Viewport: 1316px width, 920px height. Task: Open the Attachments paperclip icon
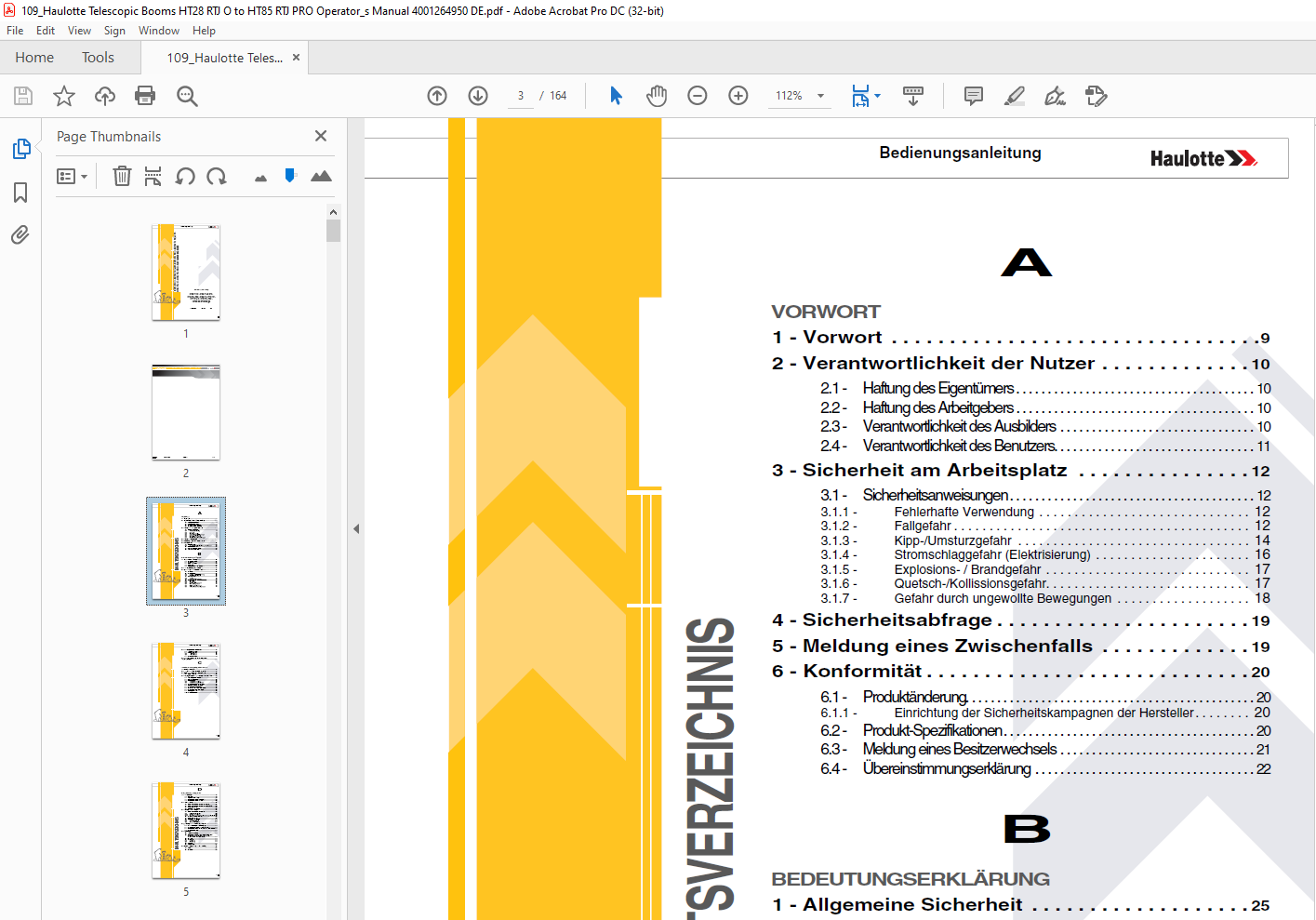[20, 234]
